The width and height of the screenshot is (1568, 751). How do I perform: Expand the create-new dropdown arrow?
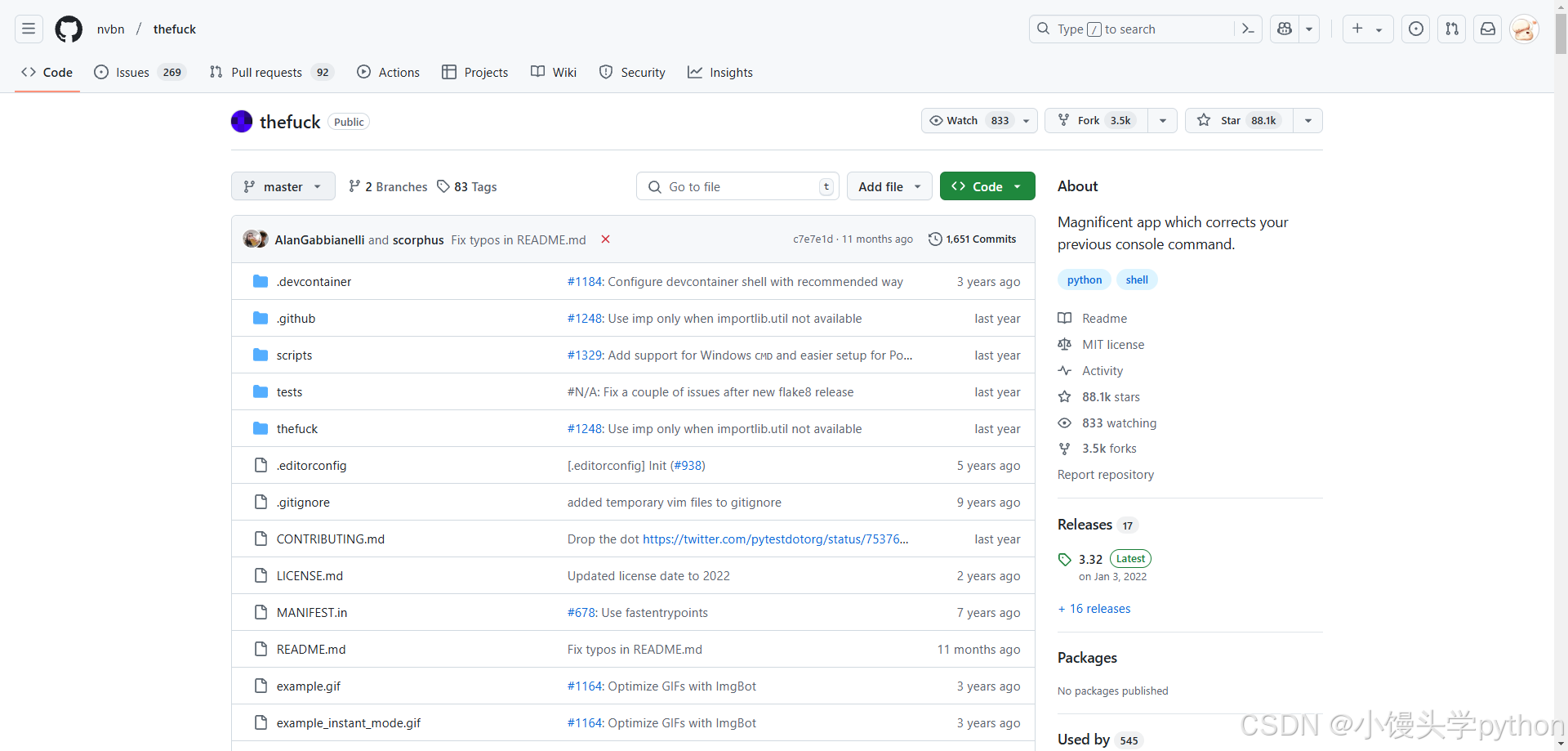pos(1379,29)
